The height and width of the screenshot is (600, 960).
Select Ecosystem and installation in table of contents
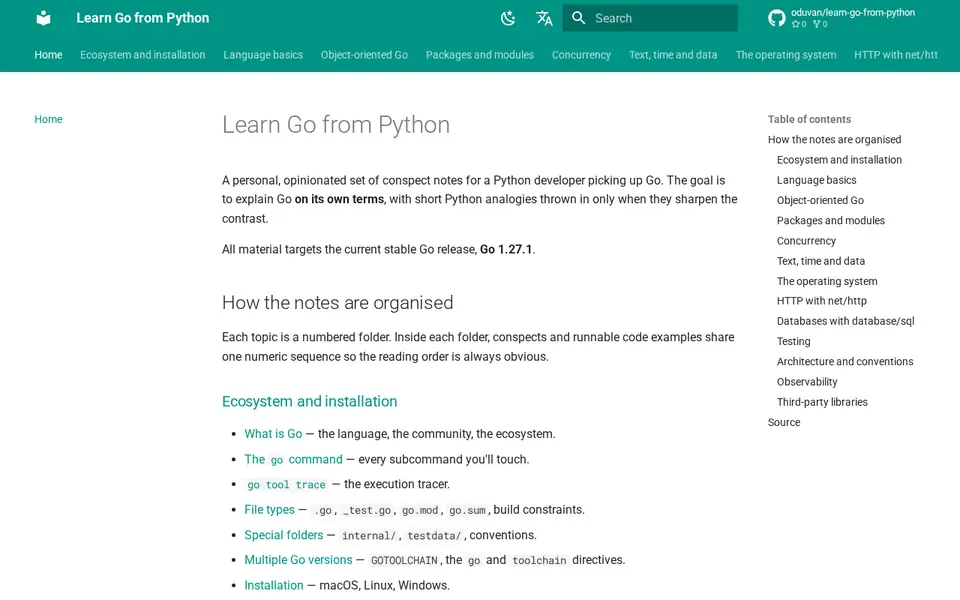pyautogui.click(x=839, y=160)
